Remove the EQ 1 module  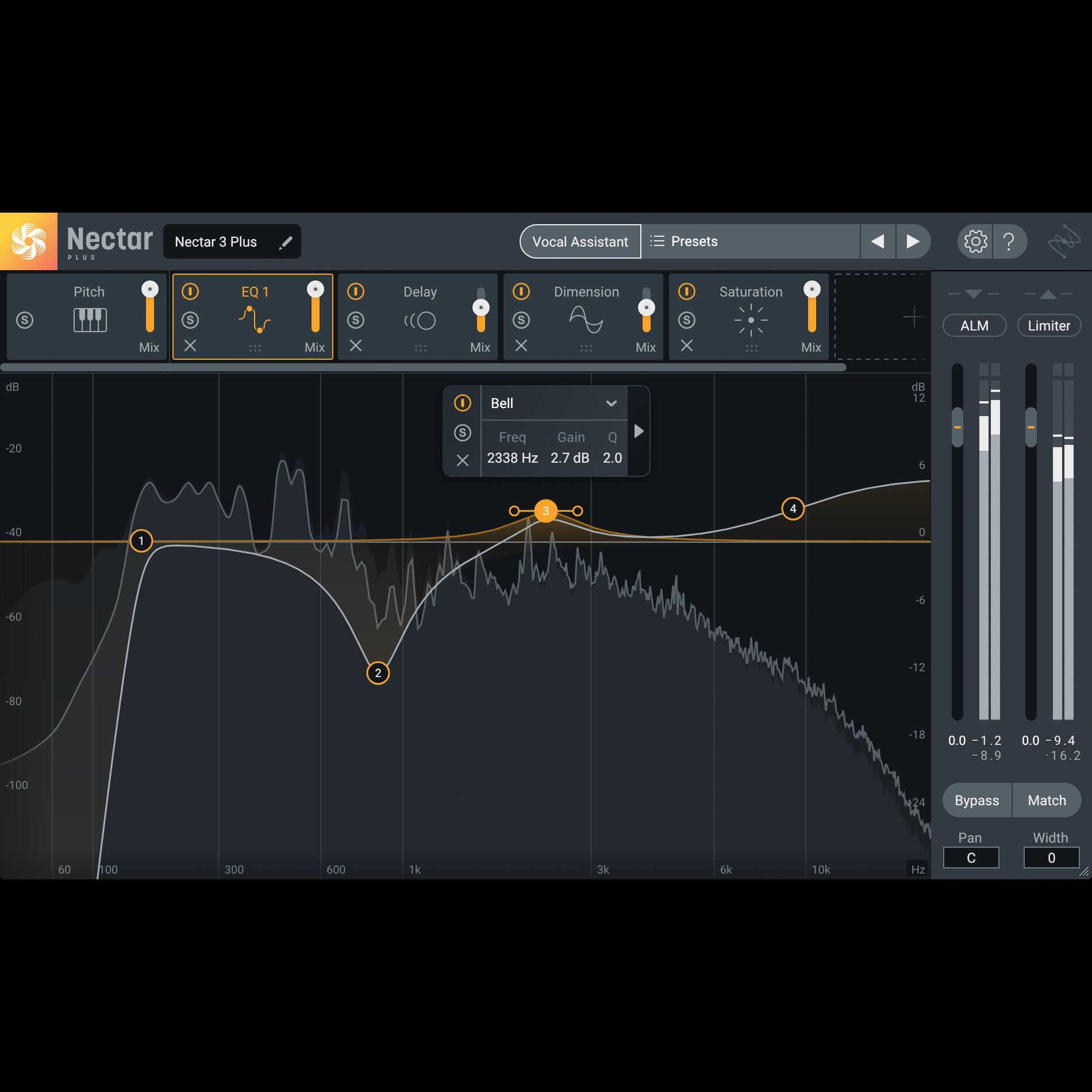coord(190,345)
